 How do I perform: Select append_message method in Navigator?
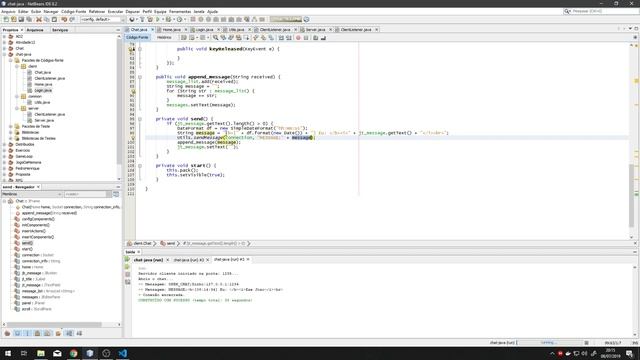49,213
